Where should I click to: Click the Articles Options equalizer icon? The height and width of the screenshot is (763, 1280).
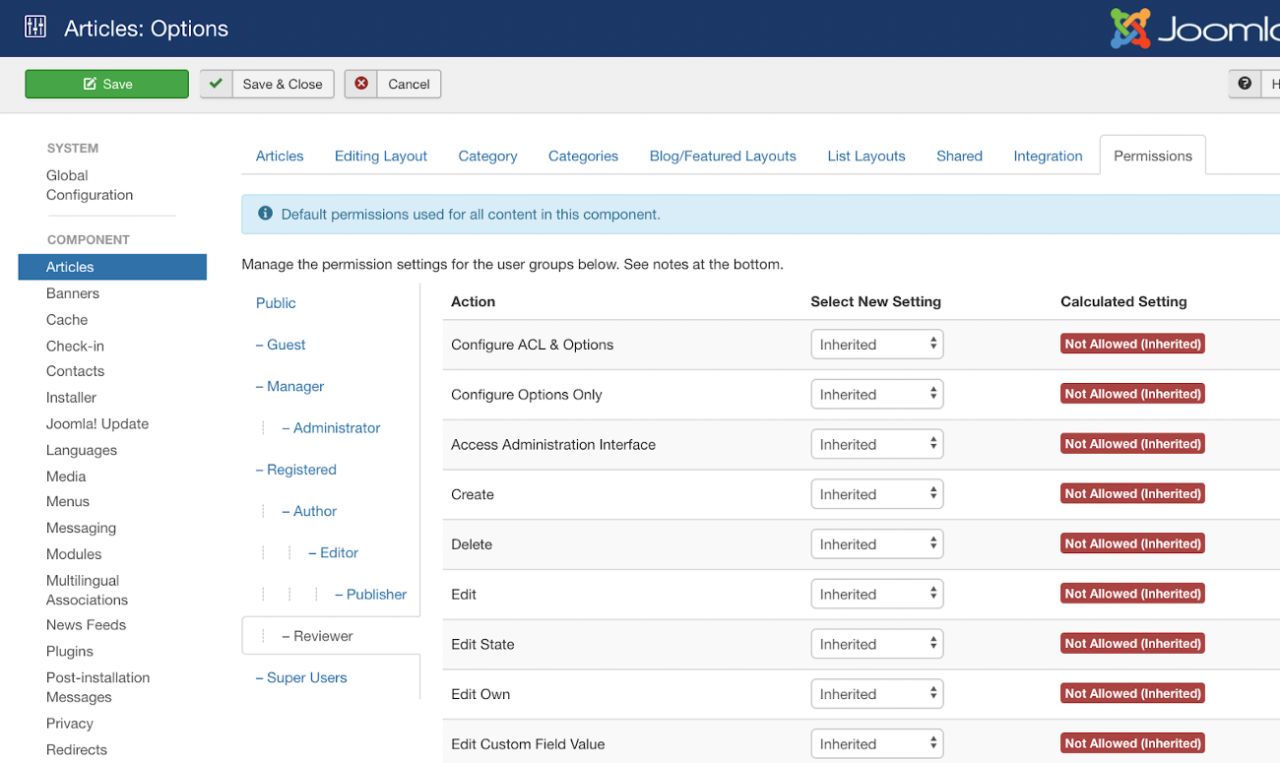[35, 27]
